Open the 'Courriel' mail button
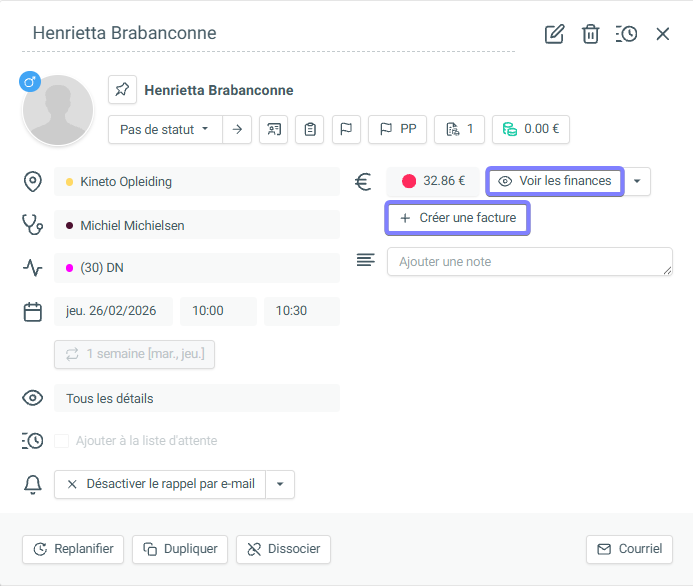This screenshot has width=693, height=586. [x=629, y=549]
